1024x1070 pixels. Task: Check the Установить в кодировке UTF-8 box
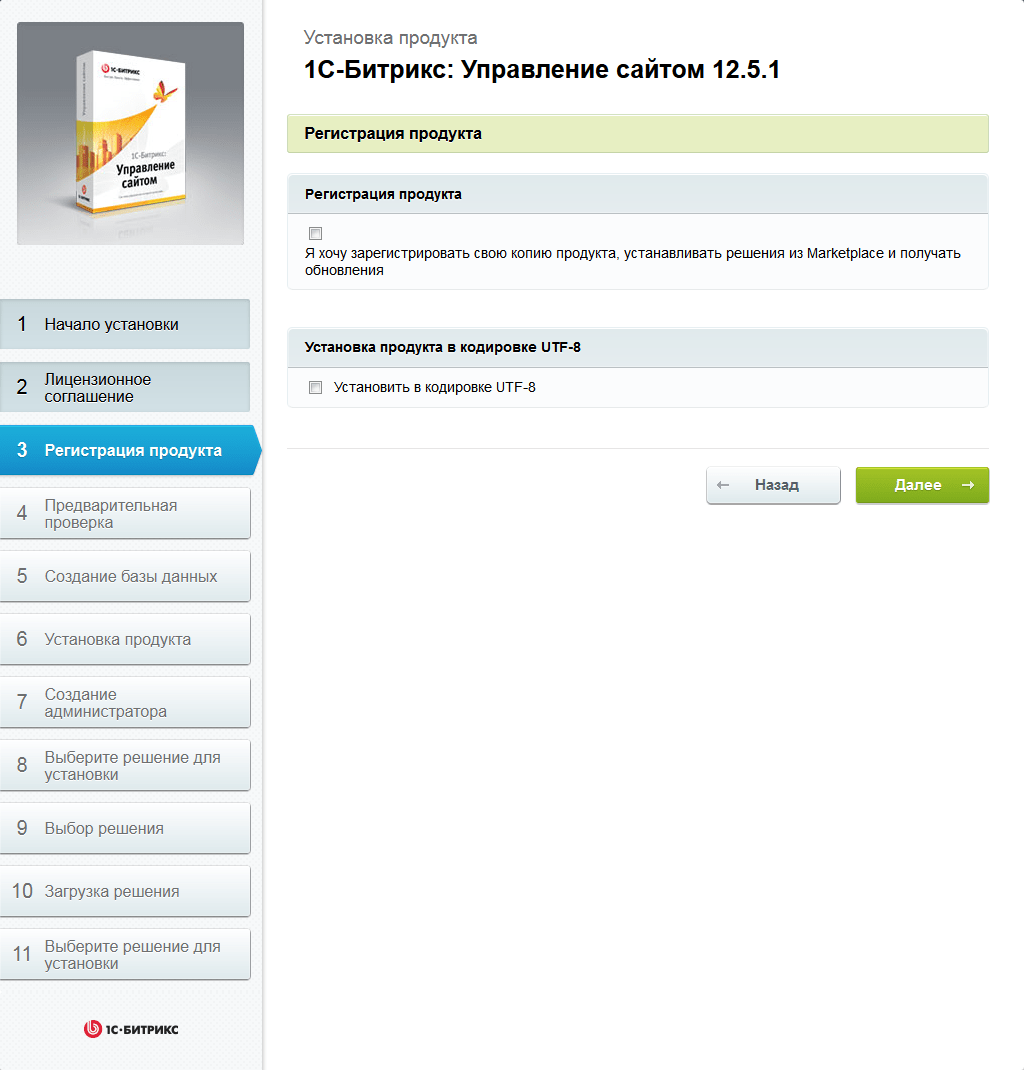pyautogui.click(x=315, y=388)
